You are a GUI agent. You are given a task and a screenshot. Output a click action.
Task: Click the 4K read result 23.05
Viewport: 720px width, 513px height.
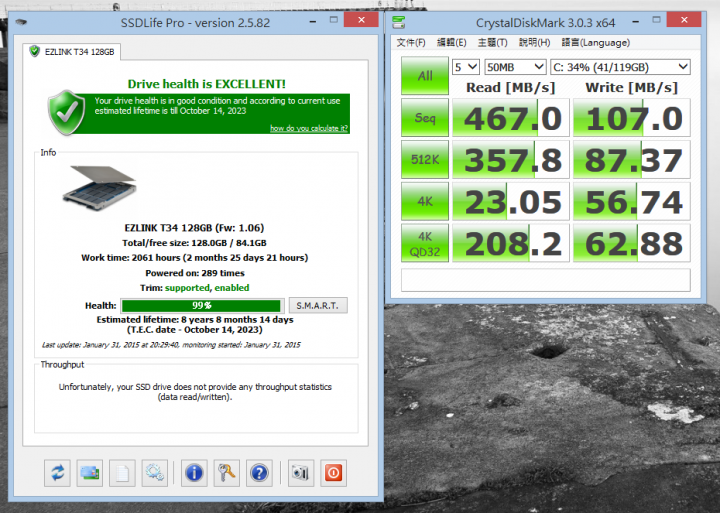(x=511, y=201)
